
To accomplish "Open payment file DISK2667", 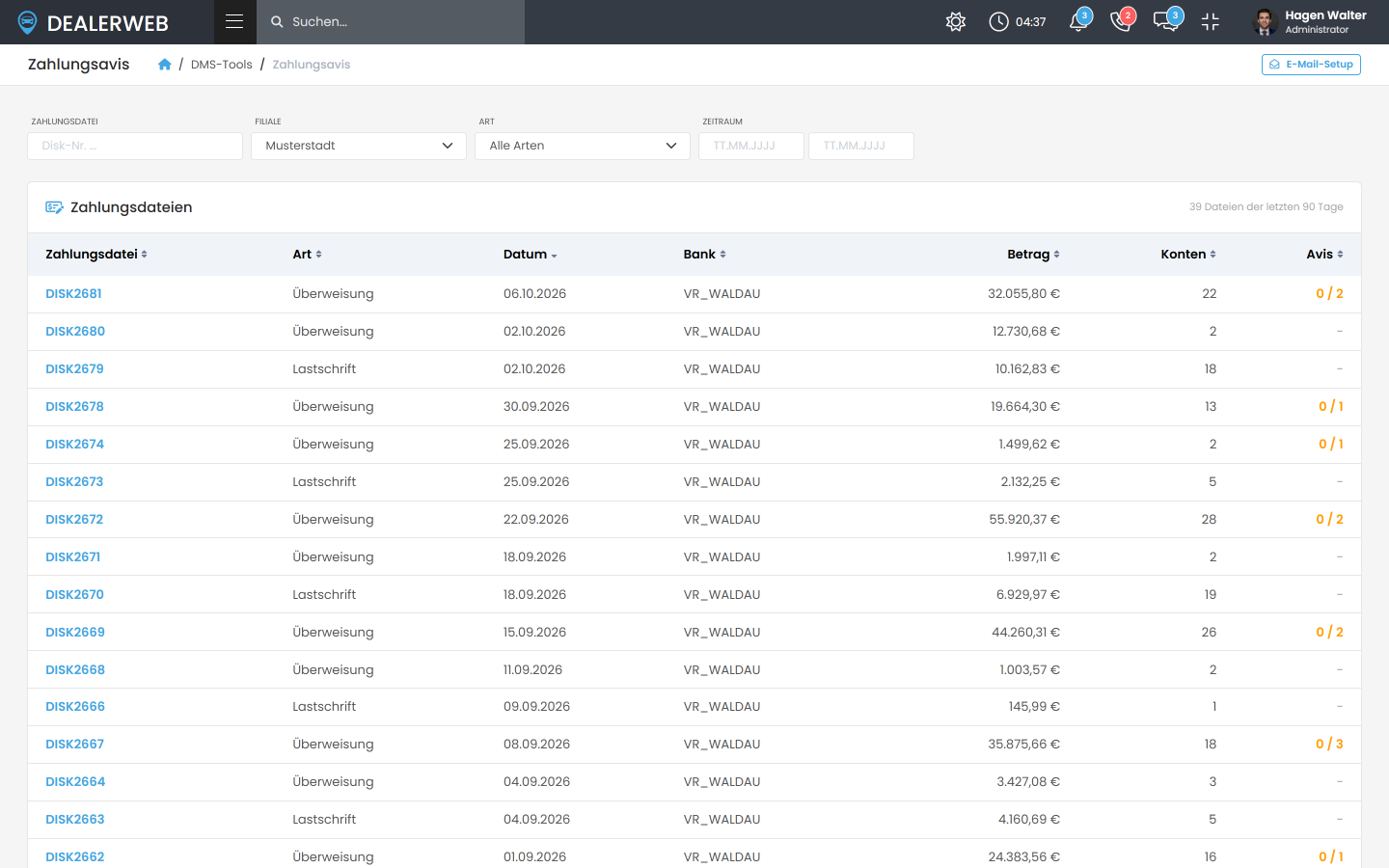I will pos(74,745).
